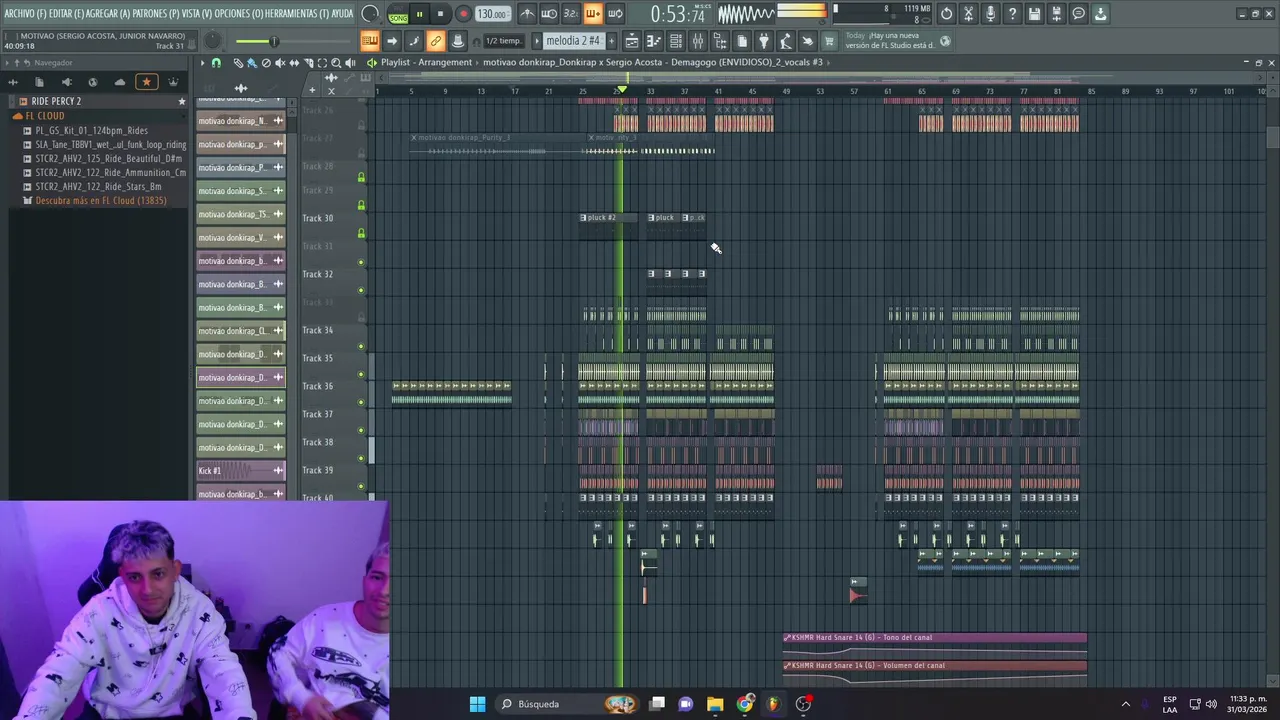
Task: Pause playback with the pause button
Action: pyautogui.click(x=419, y=14)
